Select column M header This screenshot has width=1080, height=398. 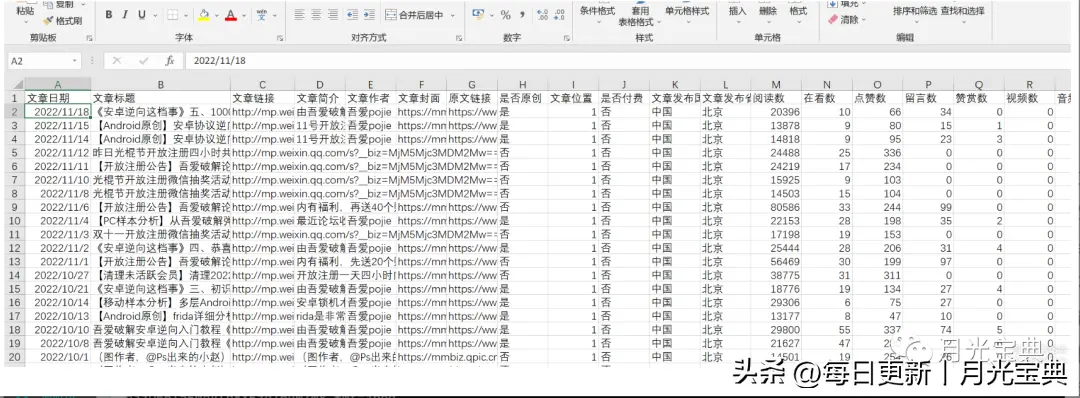(777, 85)
